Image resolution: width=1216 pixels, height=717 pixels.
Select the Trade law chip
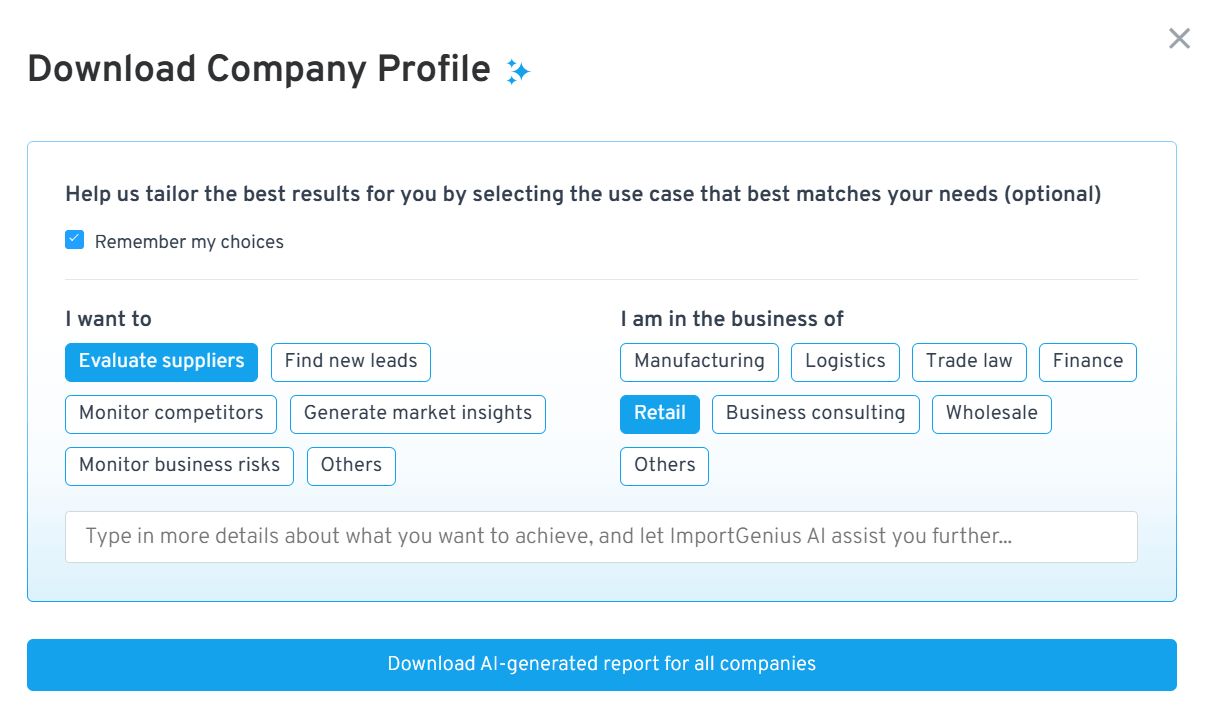(969, 362)
